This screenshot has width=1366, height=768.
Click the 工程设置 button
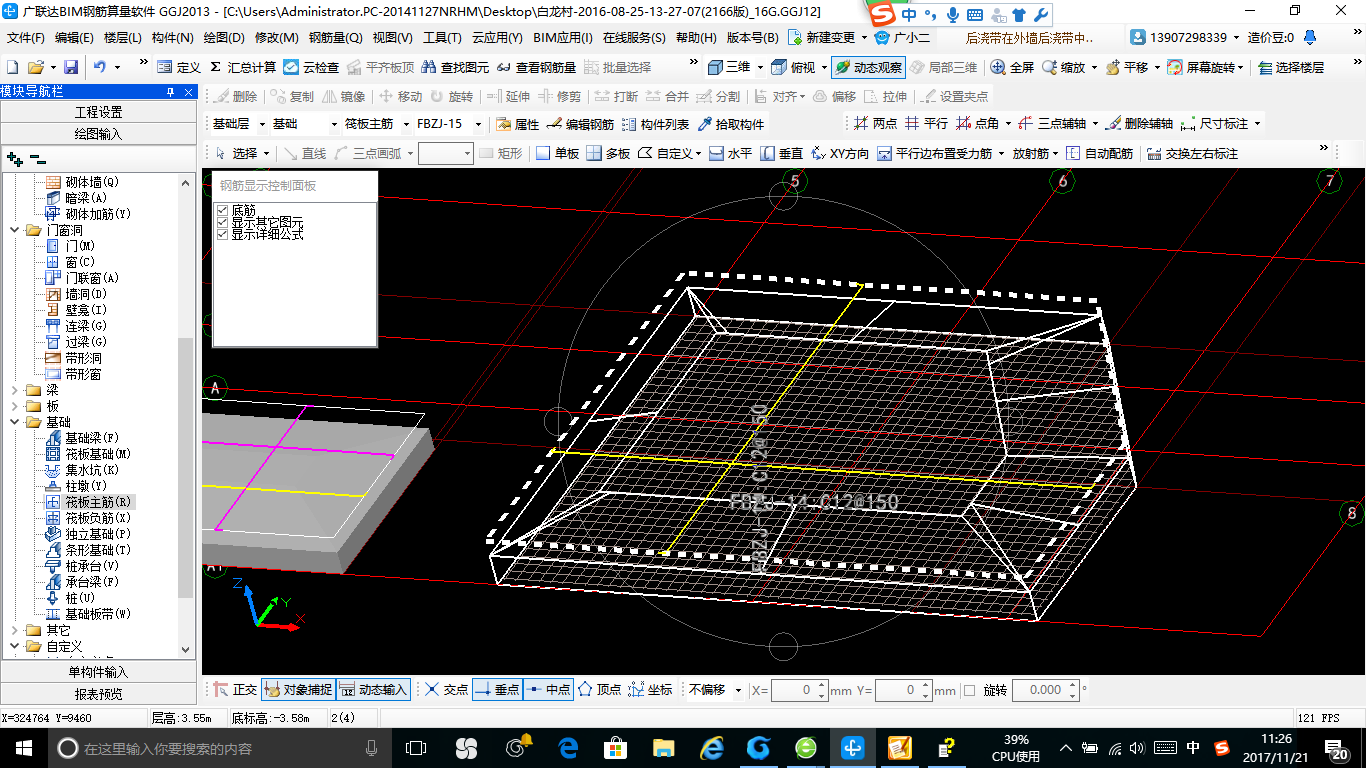pyautogui.click(x=98, y=112)
